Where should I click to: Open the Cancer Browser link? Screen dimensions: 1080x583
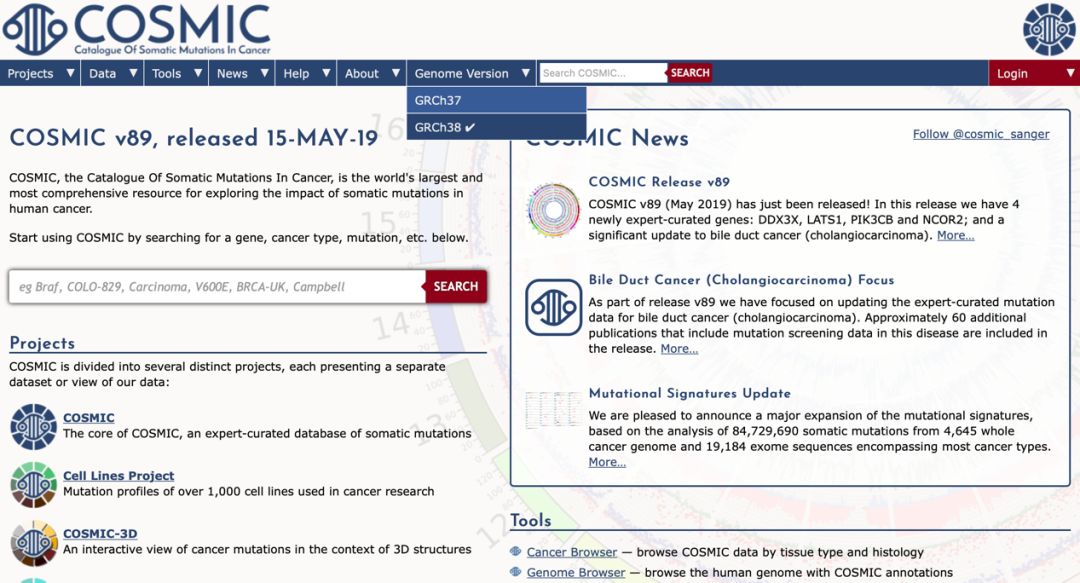572,552
